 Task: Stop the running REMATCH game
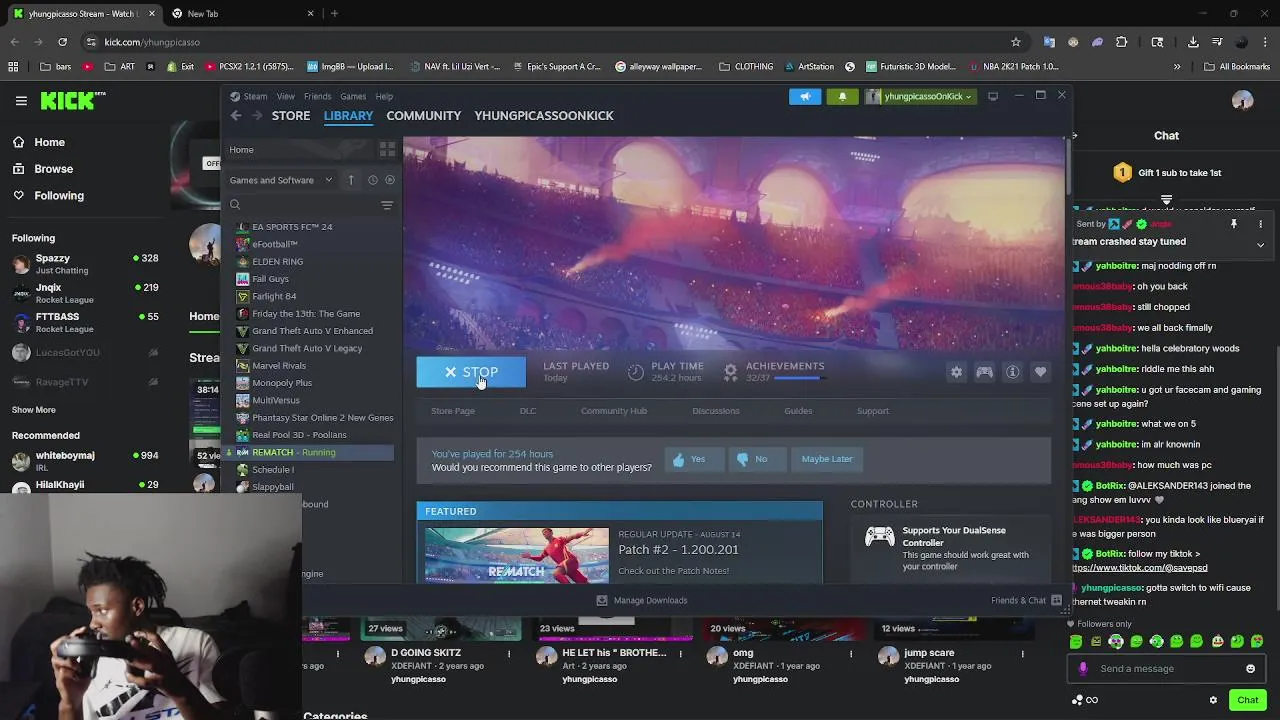[471, 372]
